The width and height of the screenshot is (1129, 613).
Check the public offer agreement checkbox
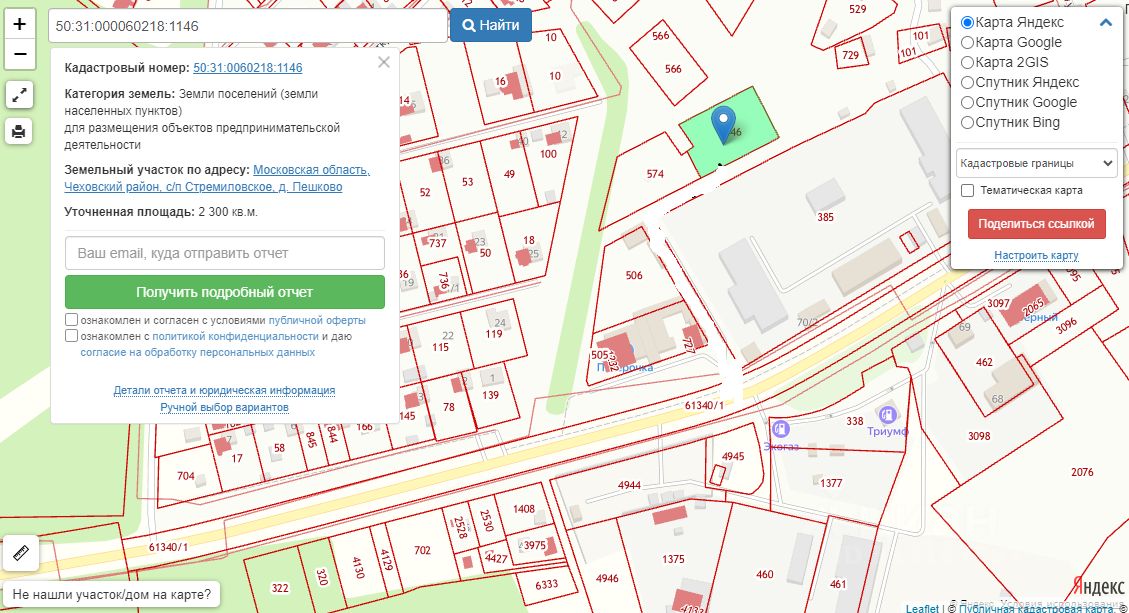pos(71,320)
